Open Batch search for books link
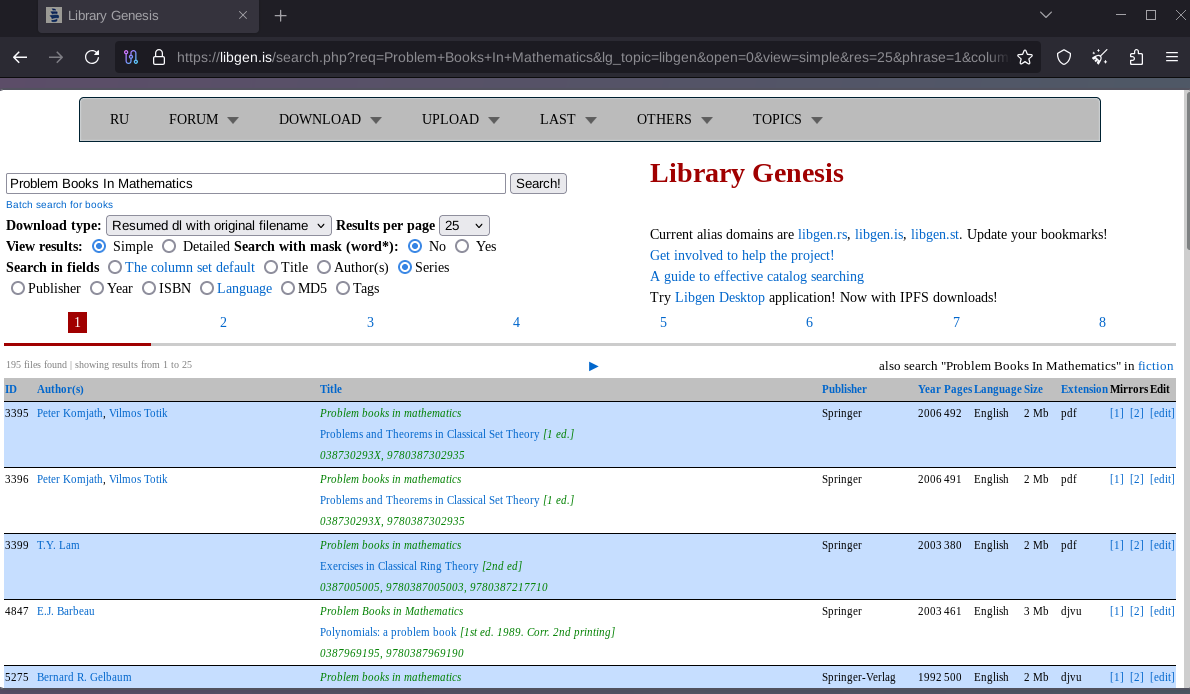 pyautogui.click(x=59, y=205)
